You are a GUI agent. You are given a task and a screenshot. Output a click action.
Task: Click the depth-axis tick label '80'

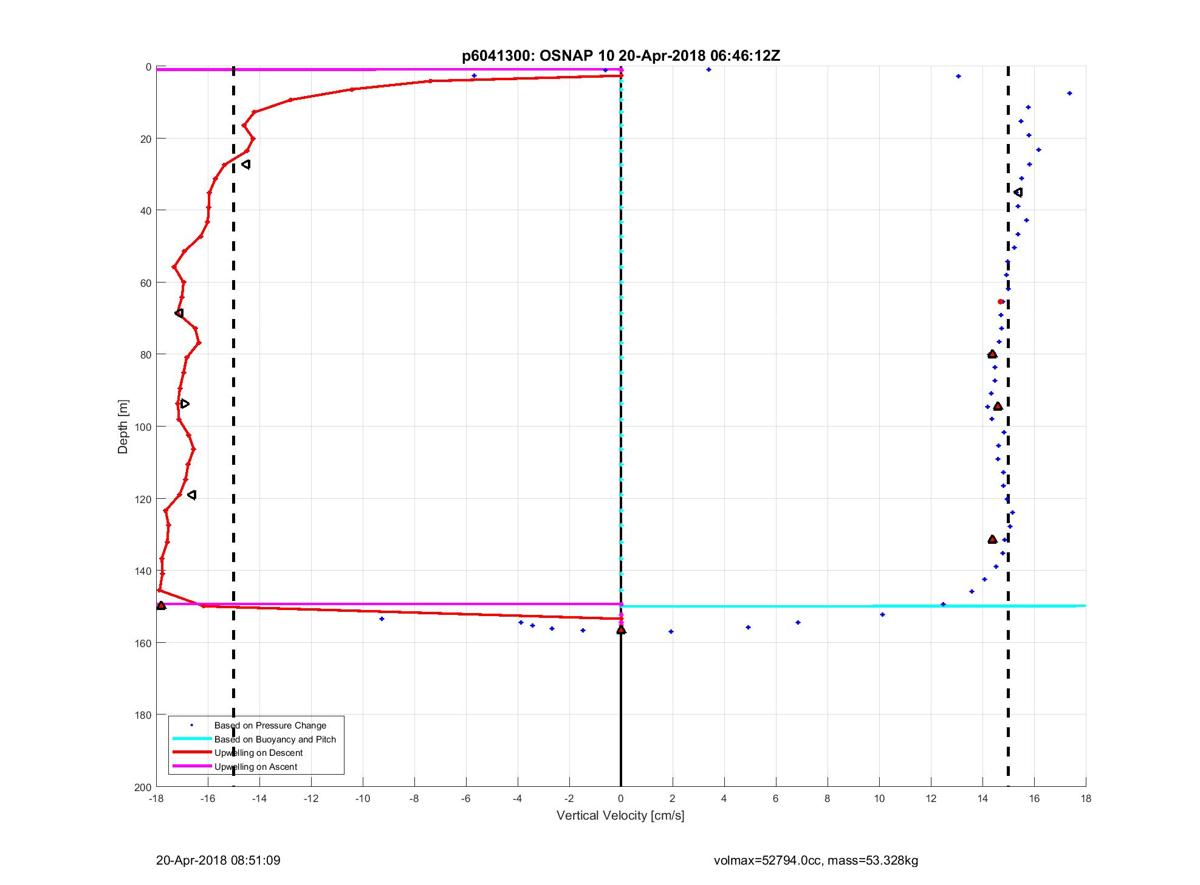tap(145, 354)
